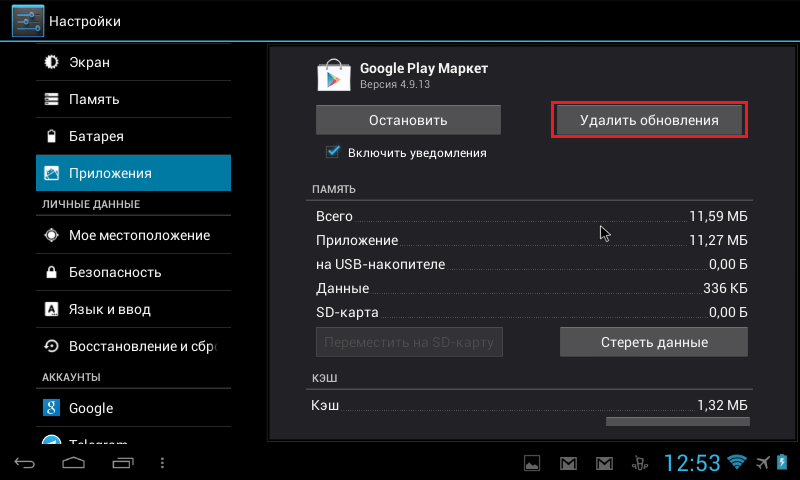This screenshot has width=800, height=480.
Task: Click the на USB-накопителе row label
Action: [381, 264]
